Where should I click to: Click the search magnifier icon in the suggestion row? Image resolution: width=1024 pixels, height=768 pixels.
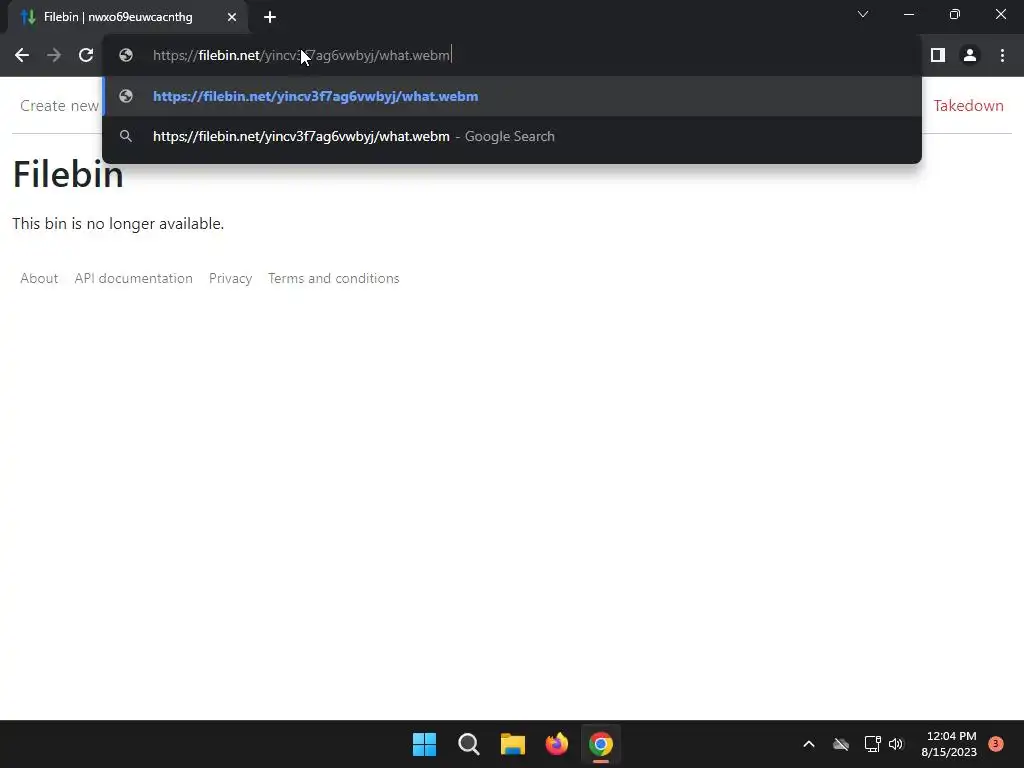(x=126, y=136)
